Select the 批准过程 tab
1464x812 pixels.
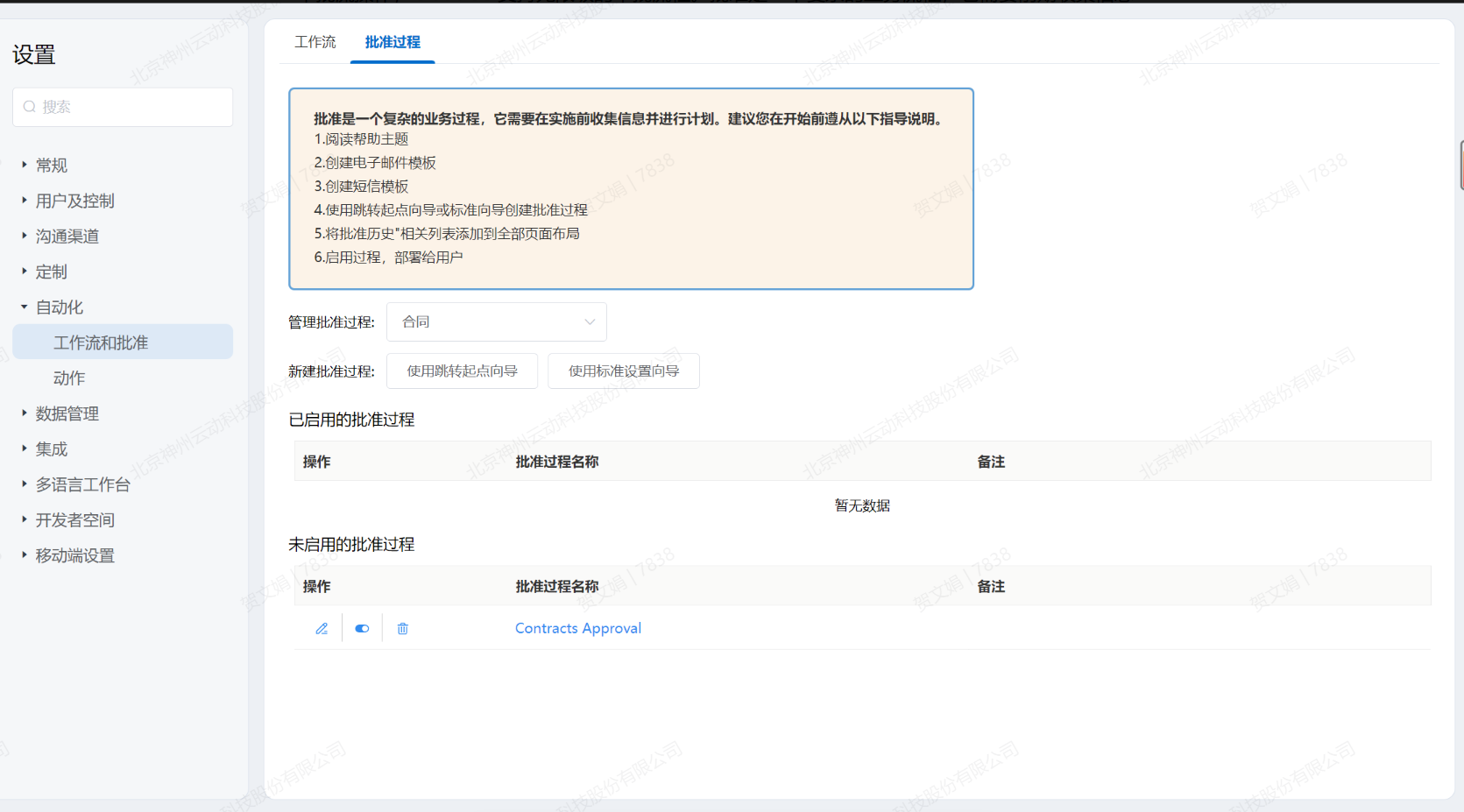click(393, 42)
